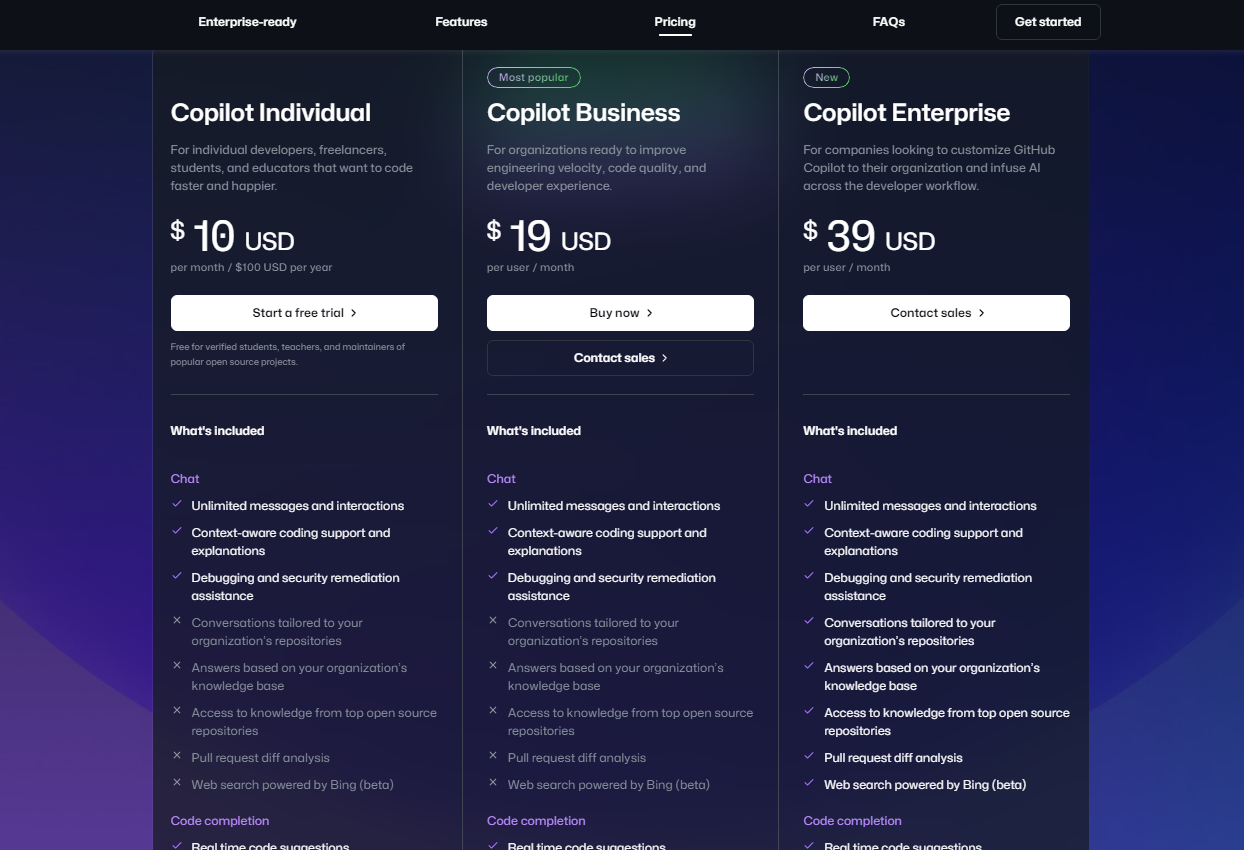Click the Most popular badge
This screenshot has height=850, width=1244.
tap(533, 77)
